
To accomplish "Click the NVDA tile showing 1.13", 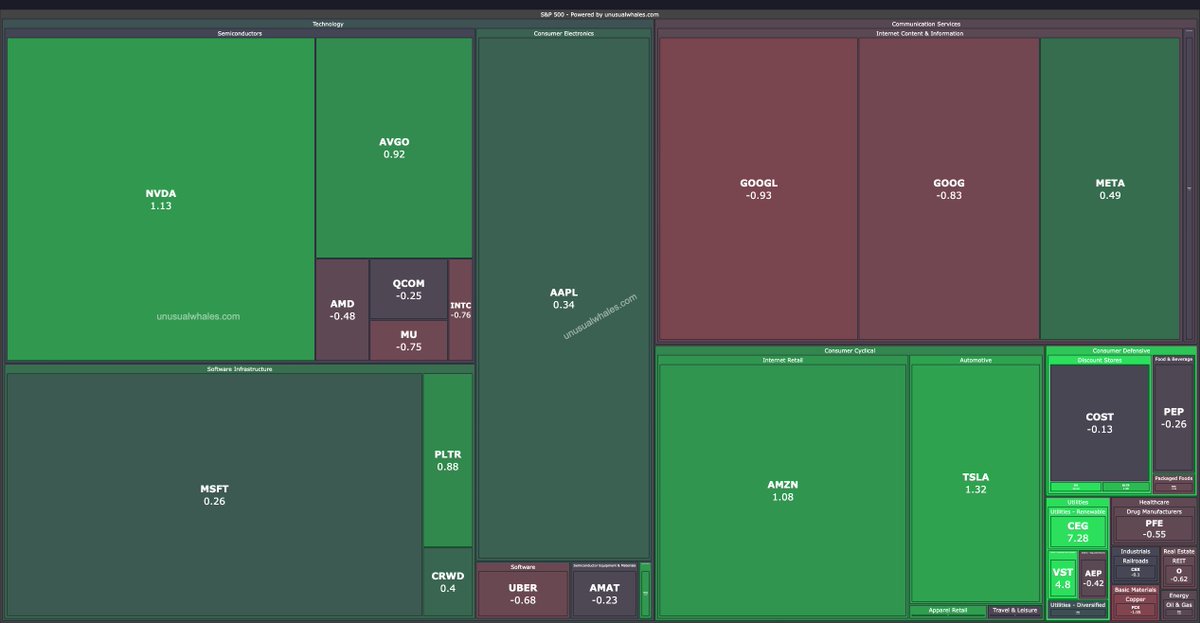I will point(161,199).
